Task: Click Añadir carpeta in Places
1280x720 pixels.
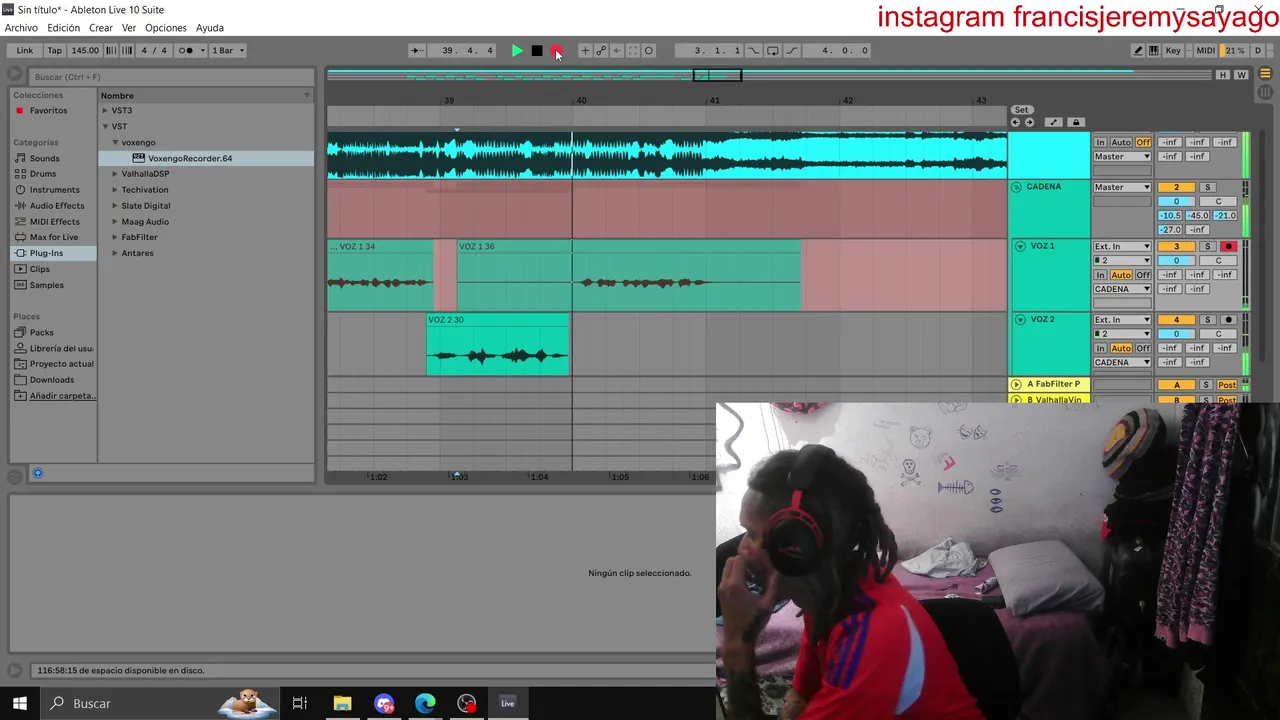Action: (x=62, y=396)
